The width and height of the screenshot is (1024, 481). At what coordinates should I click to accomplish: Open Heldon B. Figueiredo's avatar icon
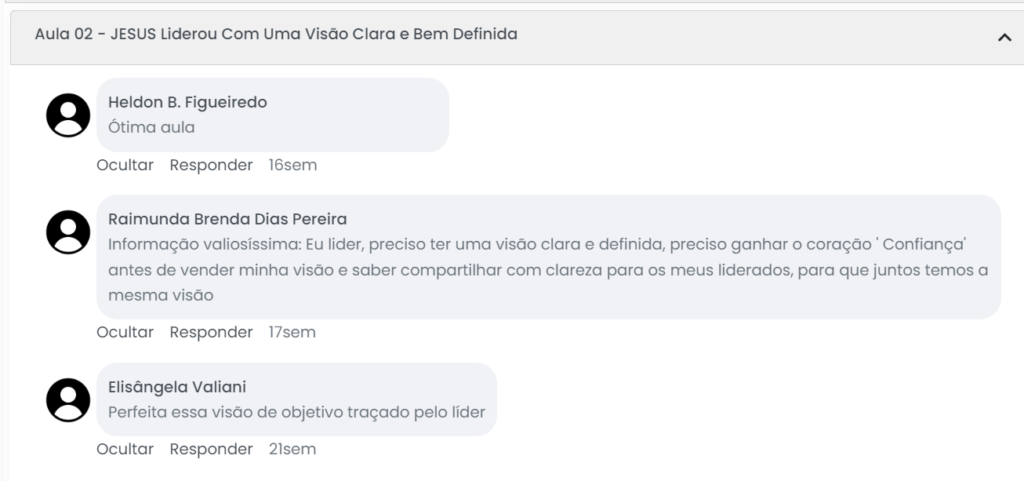pos(68,115)
